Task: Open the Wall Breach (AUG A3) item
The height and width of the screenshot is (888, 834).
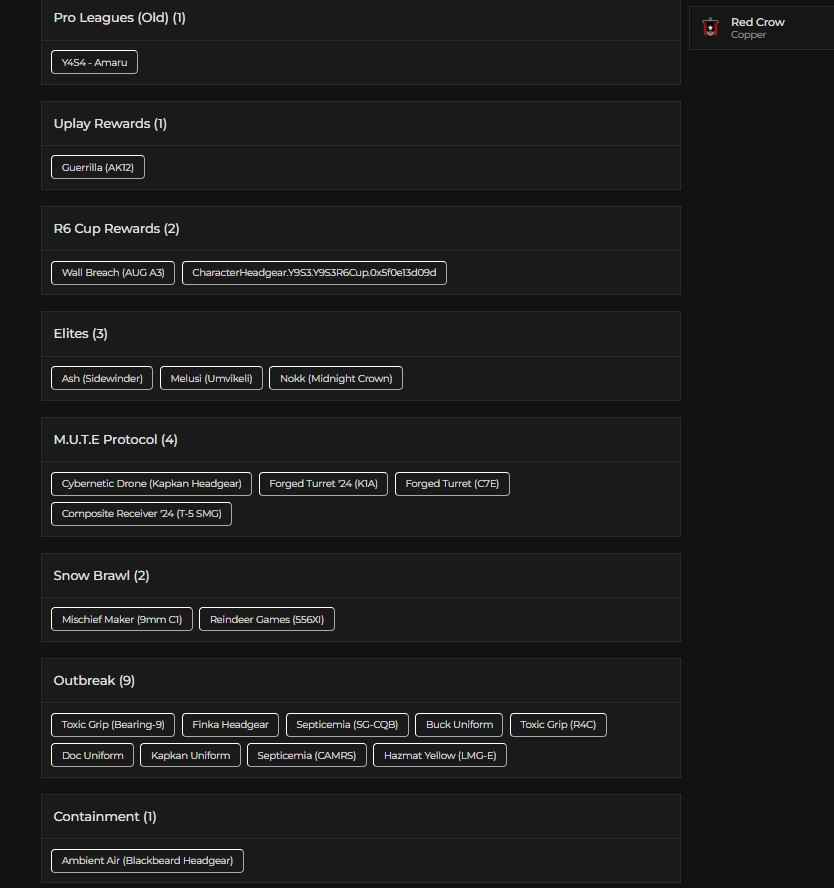Action: coord(113,272)
